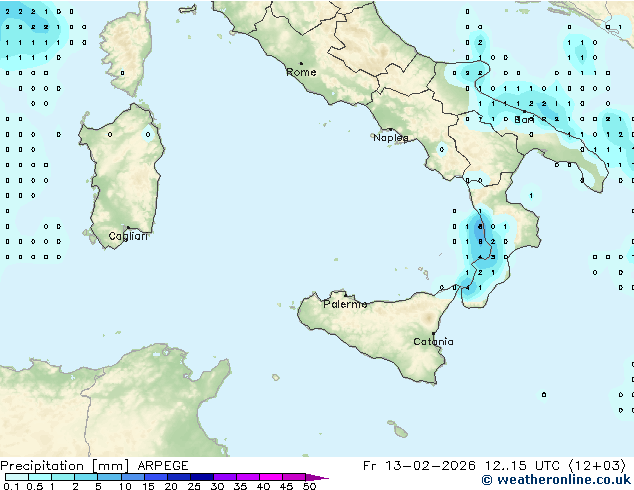Click the Rome city label
Image resolution: width=634 pixels, height=490 pixels.
pos(301,72)
